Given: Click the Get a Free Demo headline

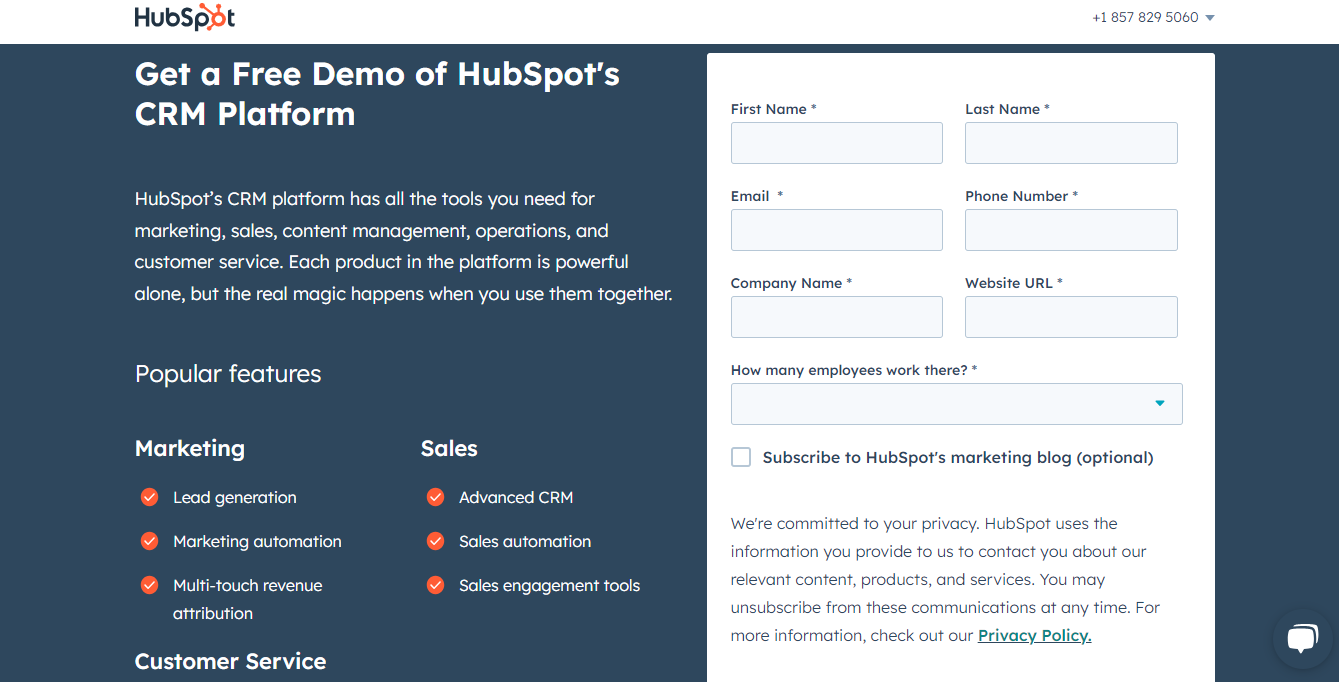Looking at the screenshot, I should pyautogui.click(x=377, y=93).
